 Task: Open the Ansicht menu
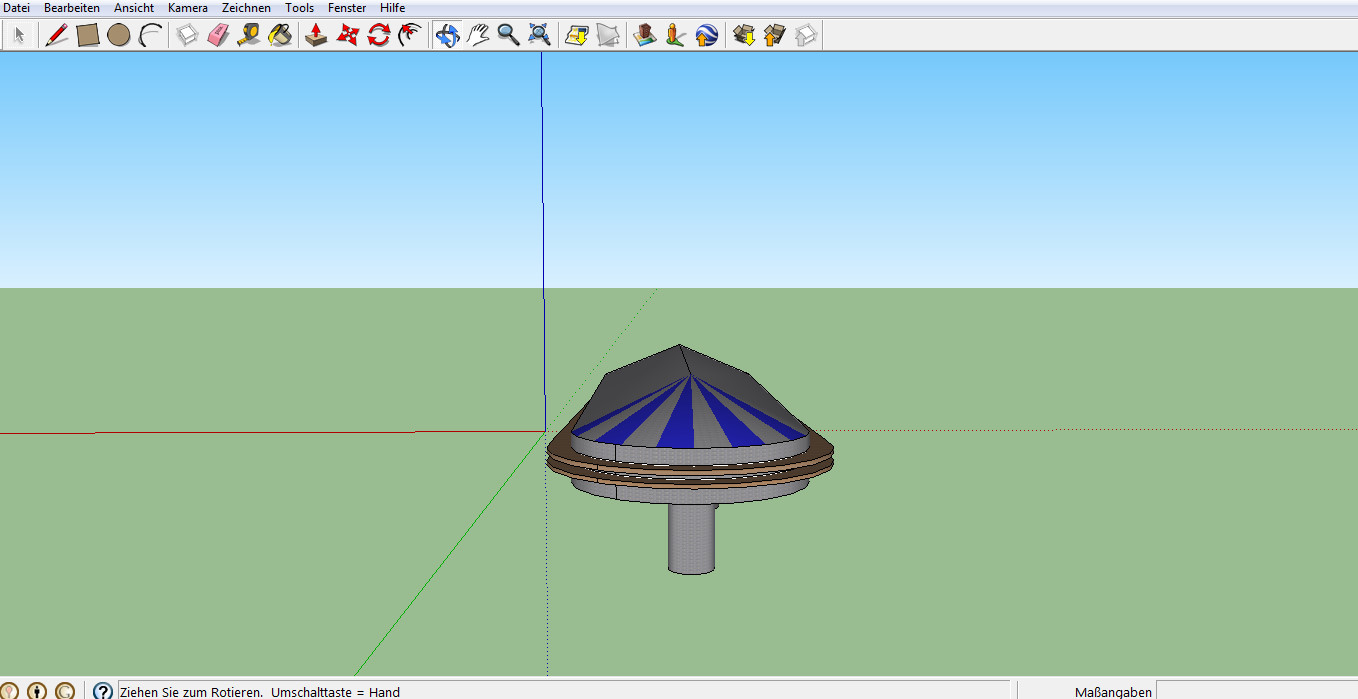(x=134, y=8)
